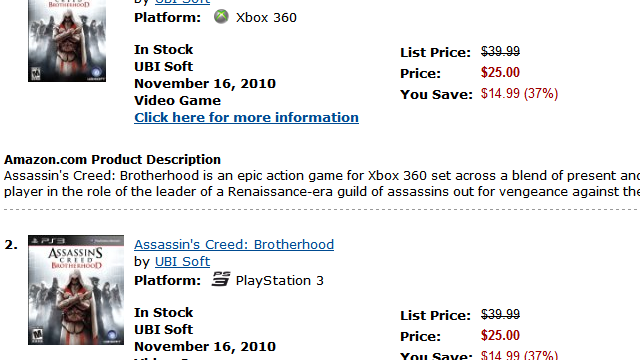Click here for more information link
Viewport: 640px width, 360px height.
point(247,118)
